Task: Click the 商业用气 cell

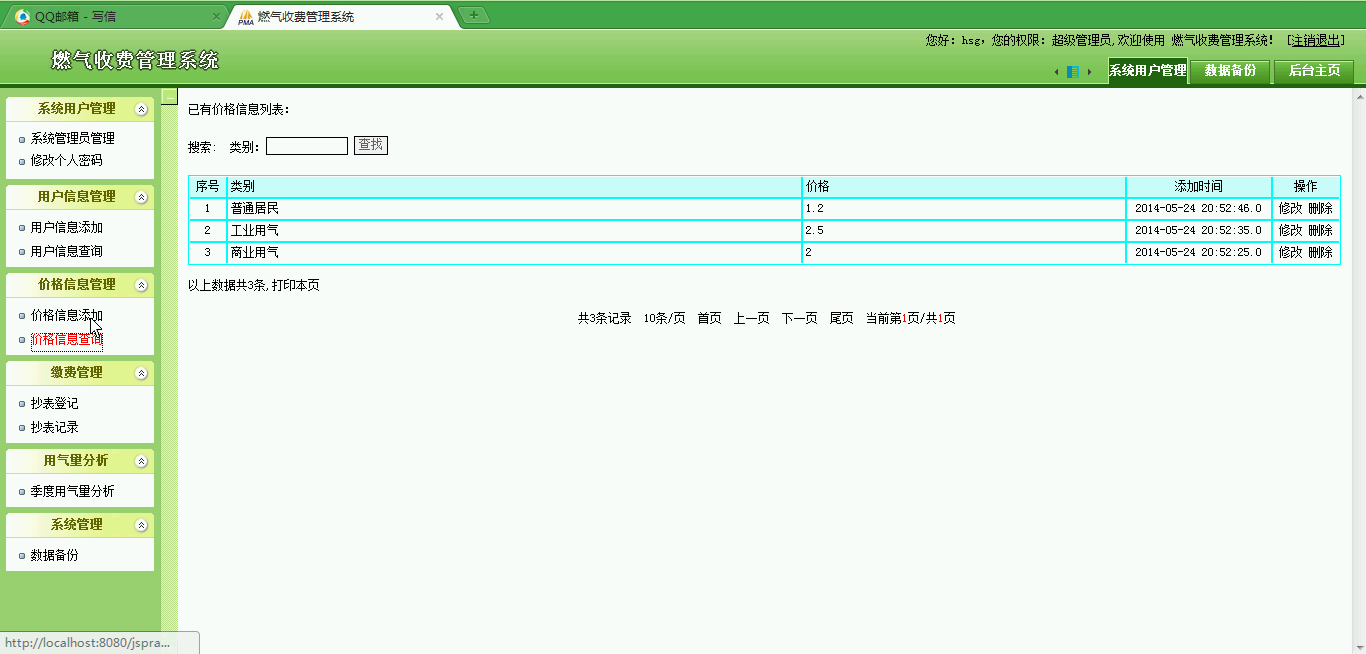Action: tap(514, 253)
